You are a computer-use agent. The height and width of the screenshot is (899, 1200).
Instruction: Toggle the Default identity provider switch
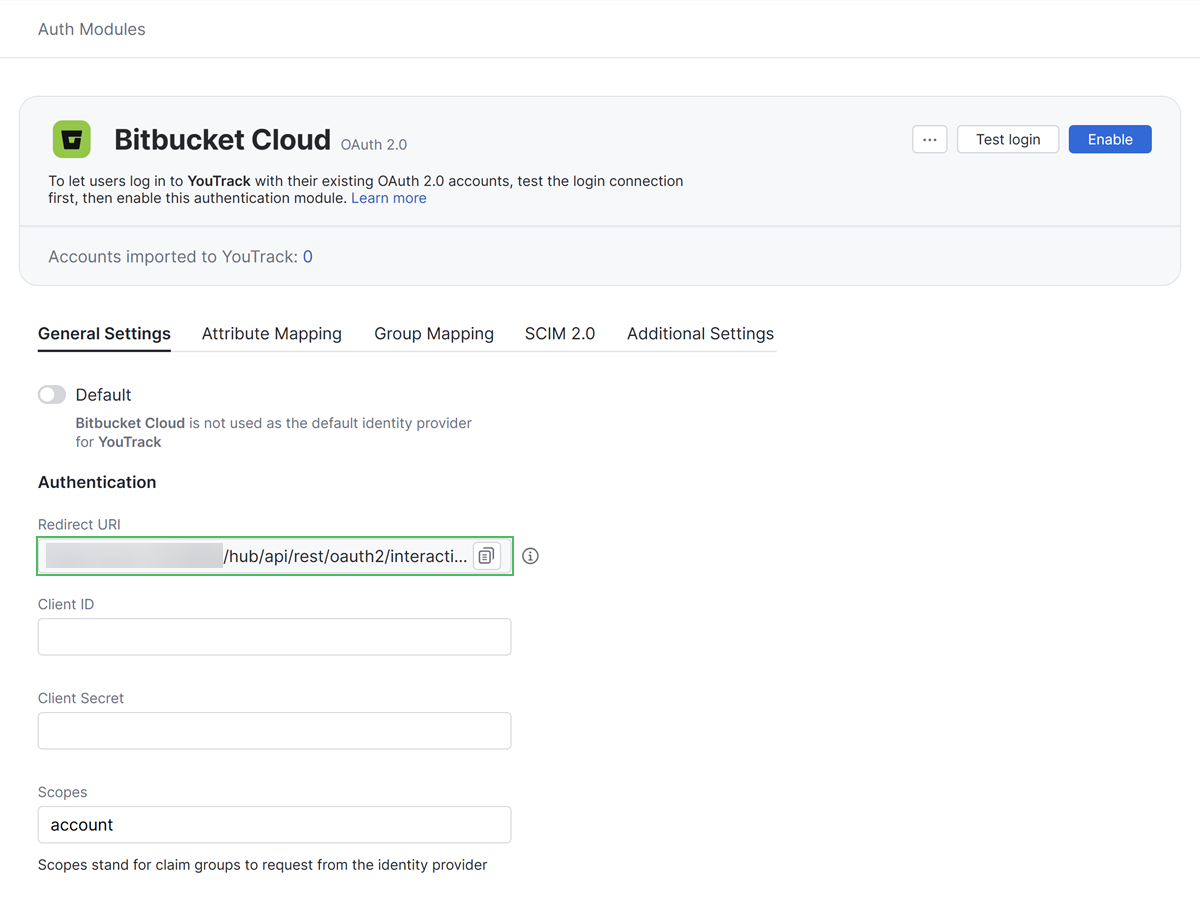click(x=52, y=395)
